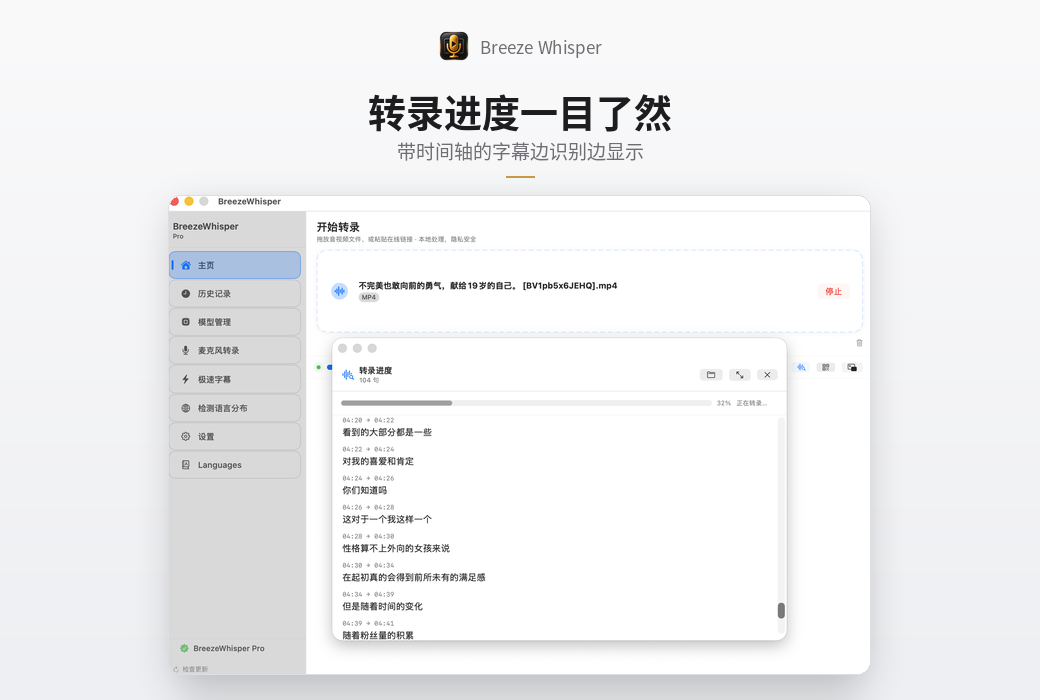Open 设置 settings in sidebar
Screen dimensions: 1040x700
(235, 437)
